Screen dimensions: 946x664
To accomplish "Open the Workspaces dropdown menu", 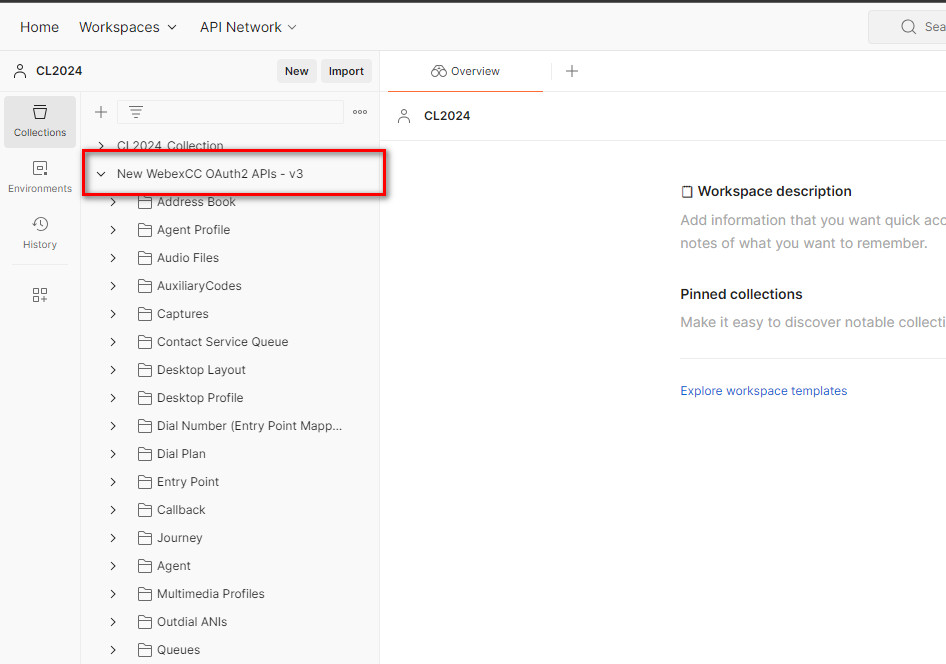I will pyautogui.click(x=128, y=27).
